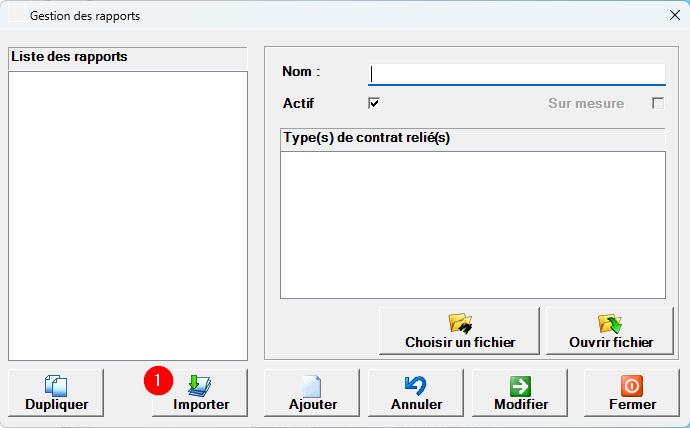This screenshot has width=690, height=428.
Task: Close the Gestion des rapports window
Action: (673, 16)
